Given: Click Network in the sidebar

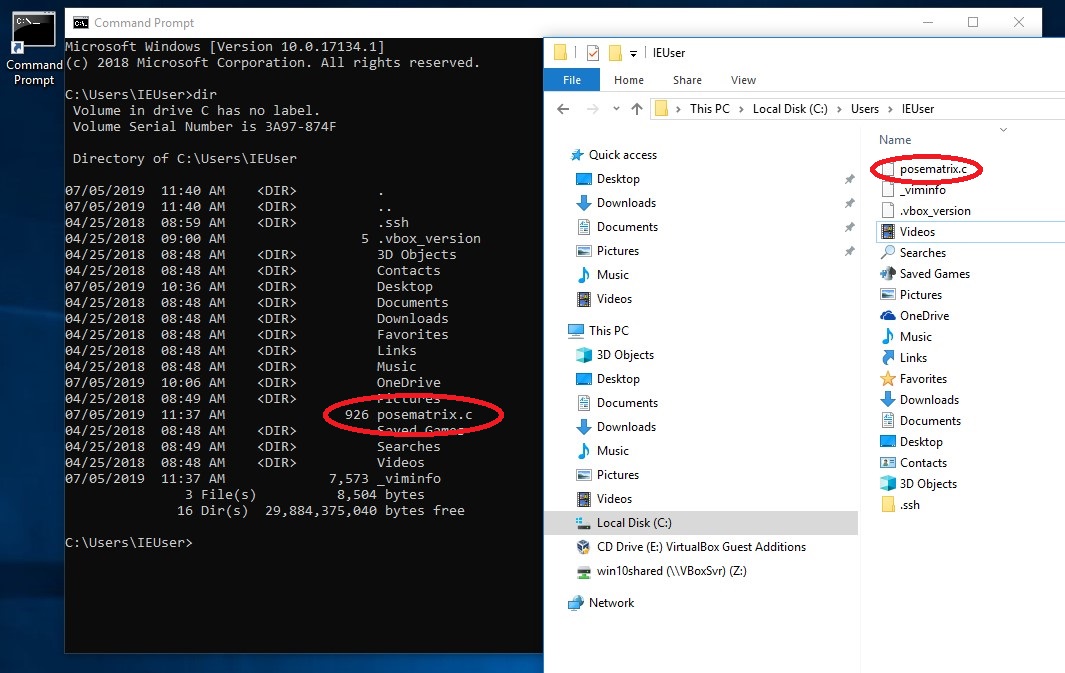Looking at the screenshot, I should (611, 602).
